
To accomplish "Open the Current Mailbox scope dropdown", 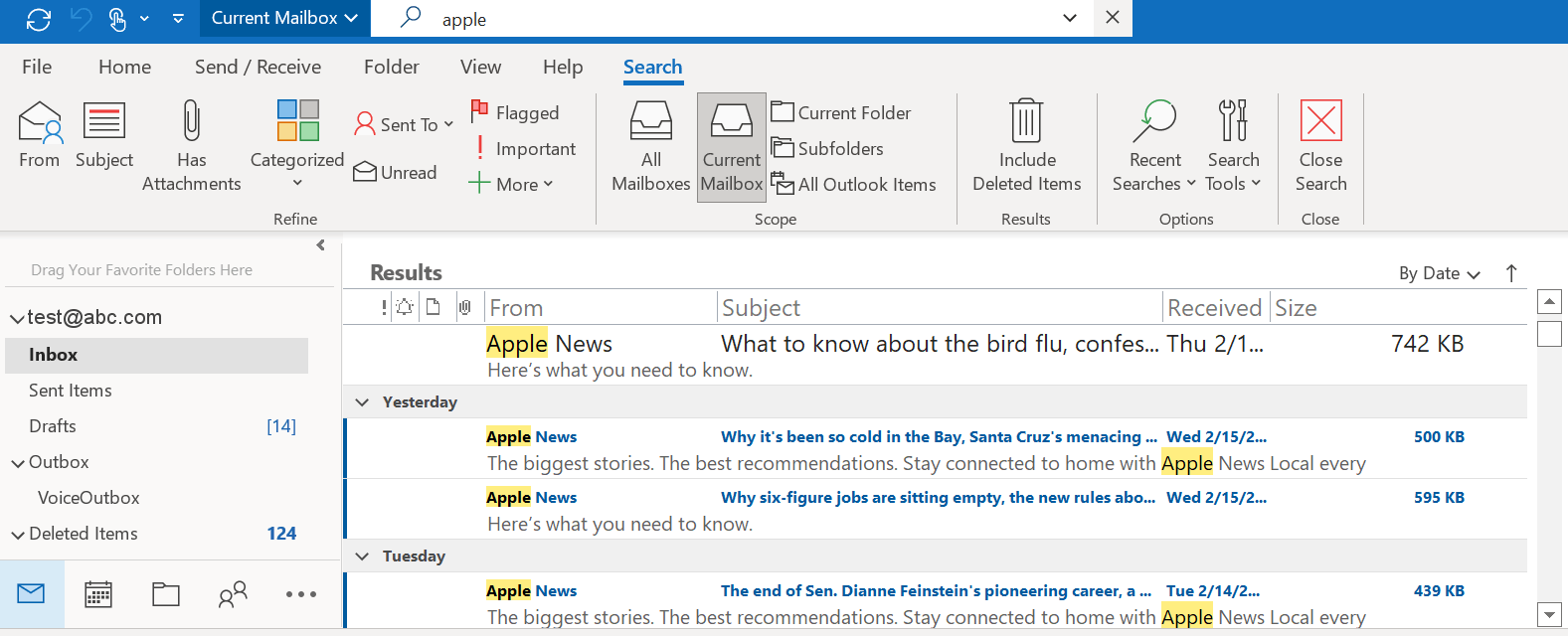I will point(284,18).
